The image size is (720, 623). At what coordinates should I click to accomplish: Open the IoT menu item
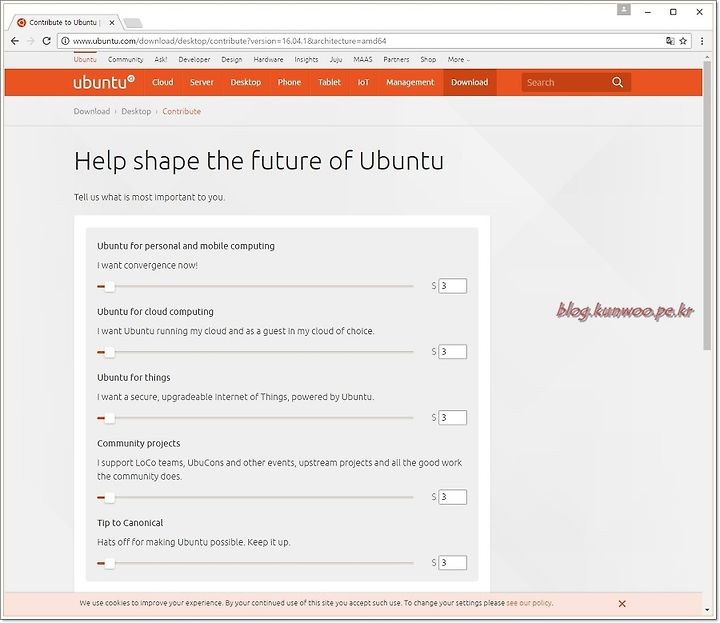pos(363,82)
